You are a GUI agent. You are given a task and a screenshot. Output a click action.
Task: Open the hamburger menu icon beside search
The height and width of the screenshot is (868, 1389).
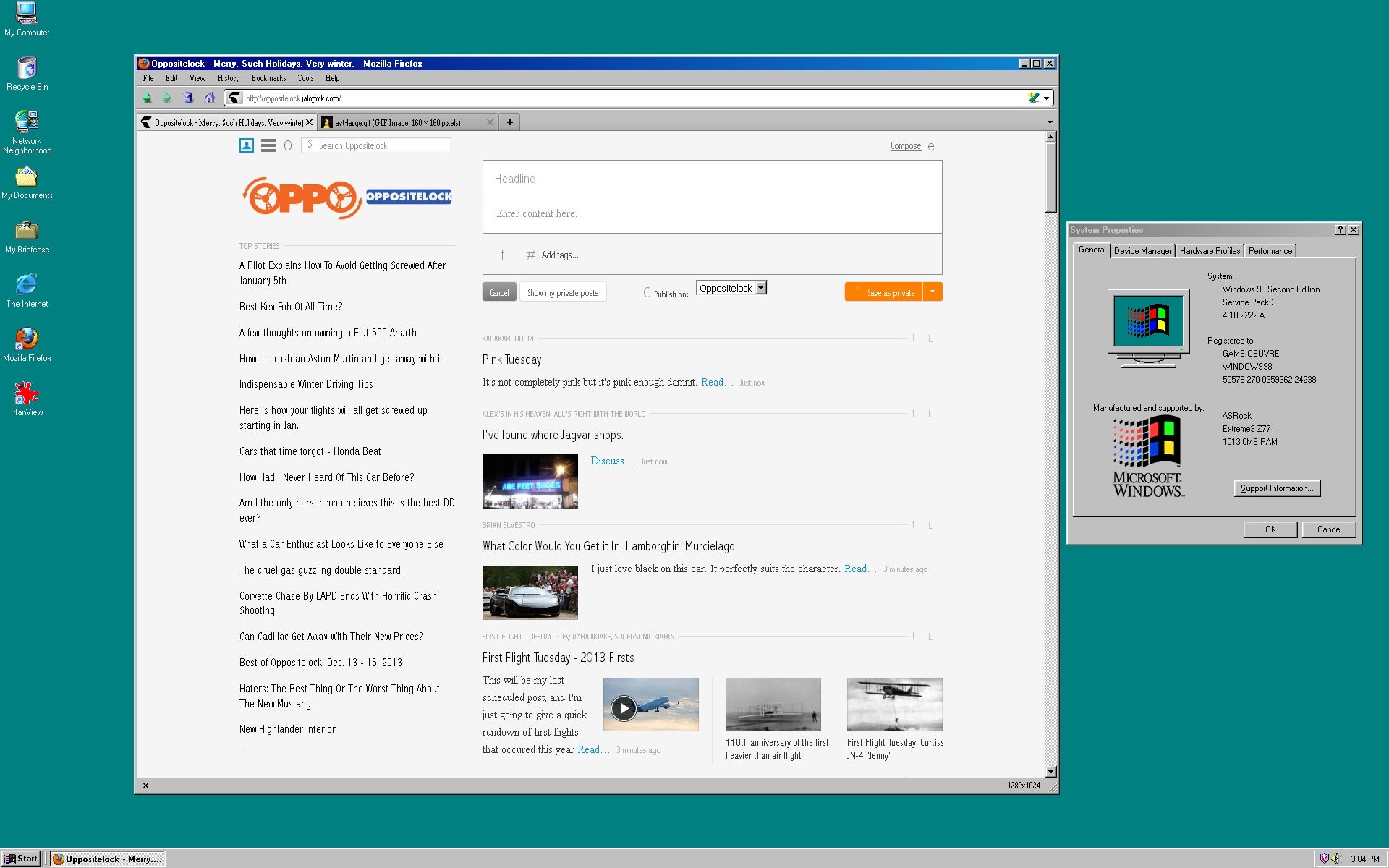[x=268, y=145]
